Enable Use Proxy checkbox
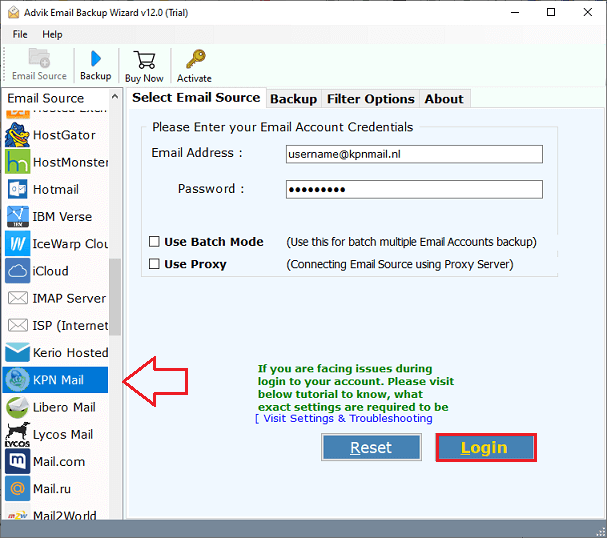 click(154, 264)
